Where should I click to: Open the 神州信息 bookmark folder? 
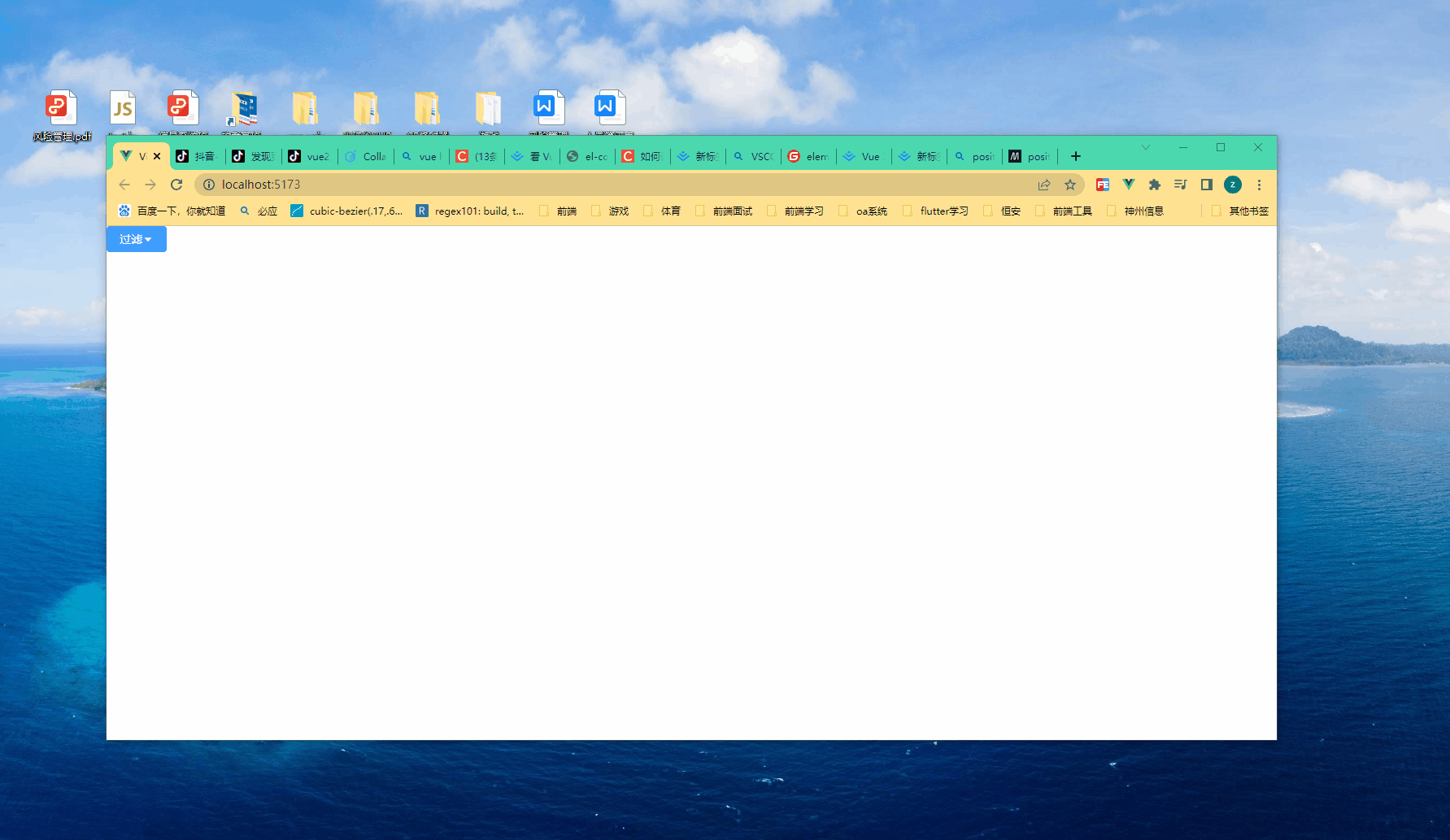(1136, 211)
